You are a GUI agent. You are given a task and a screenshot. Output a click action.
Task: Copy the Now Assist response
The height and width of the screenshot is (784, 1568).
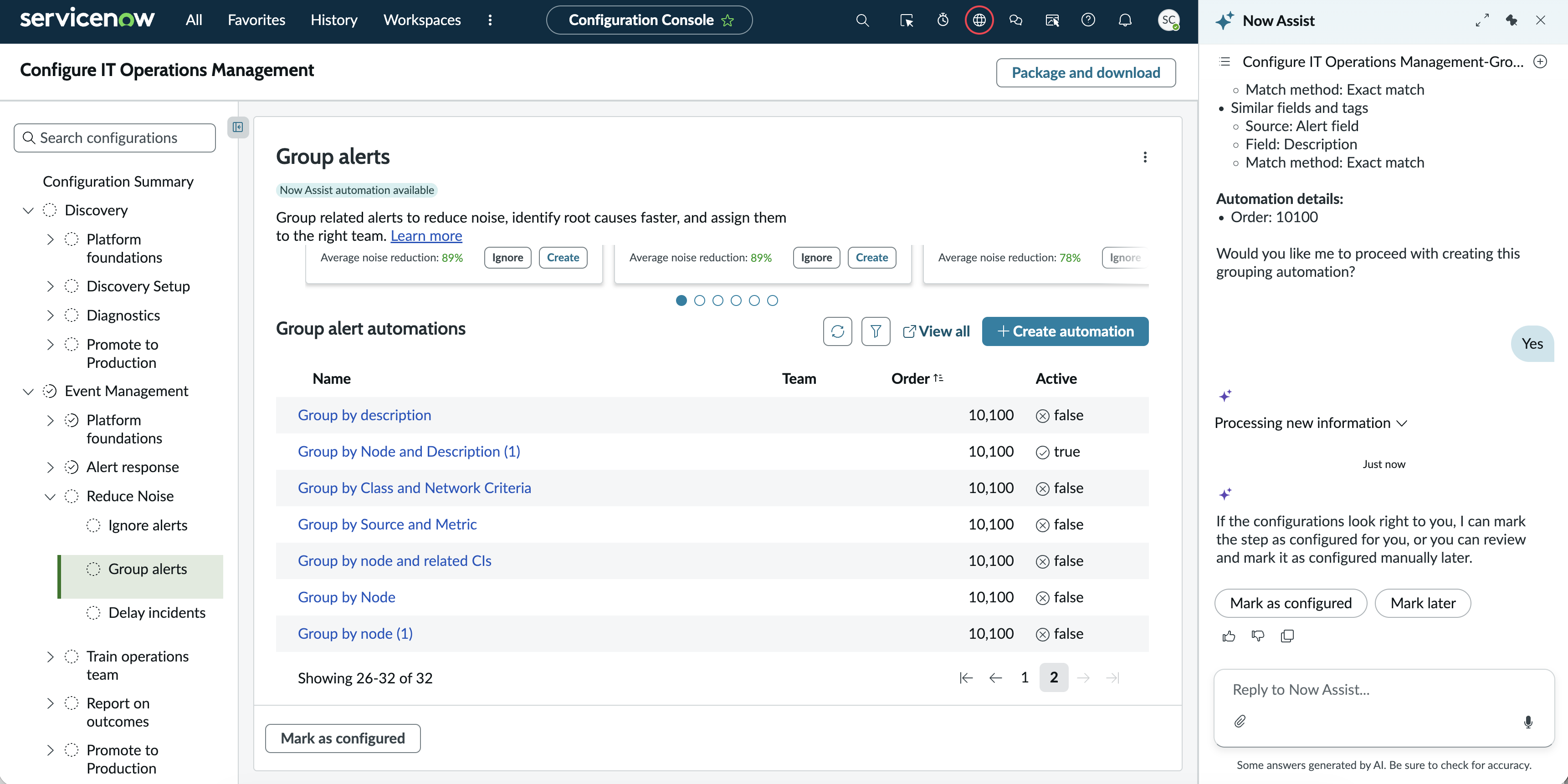[1287, 636]
